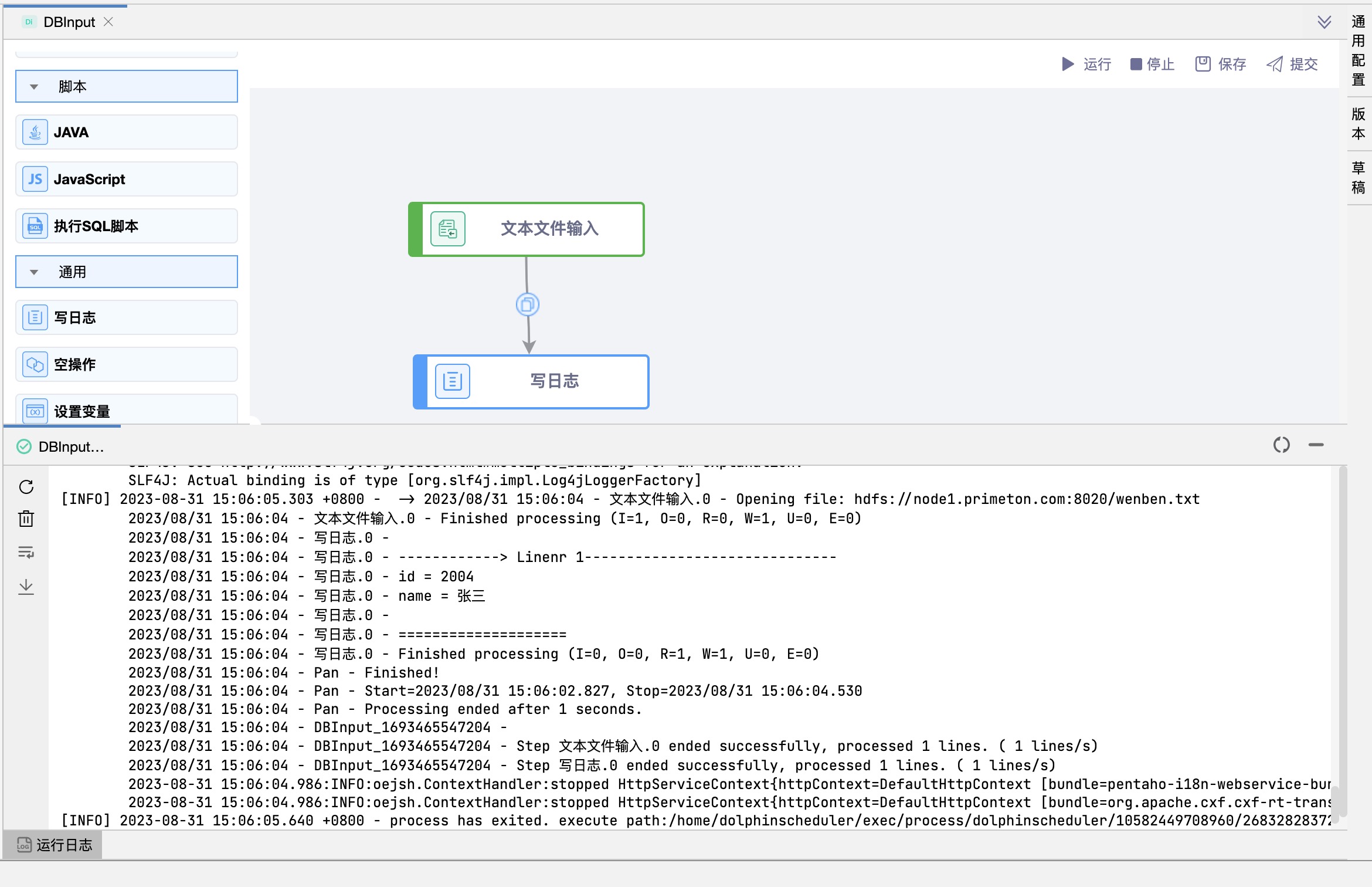The height and width of the screenshot is (887, 1372).
Task: Clear the log with trash icon
Action: 26,519
